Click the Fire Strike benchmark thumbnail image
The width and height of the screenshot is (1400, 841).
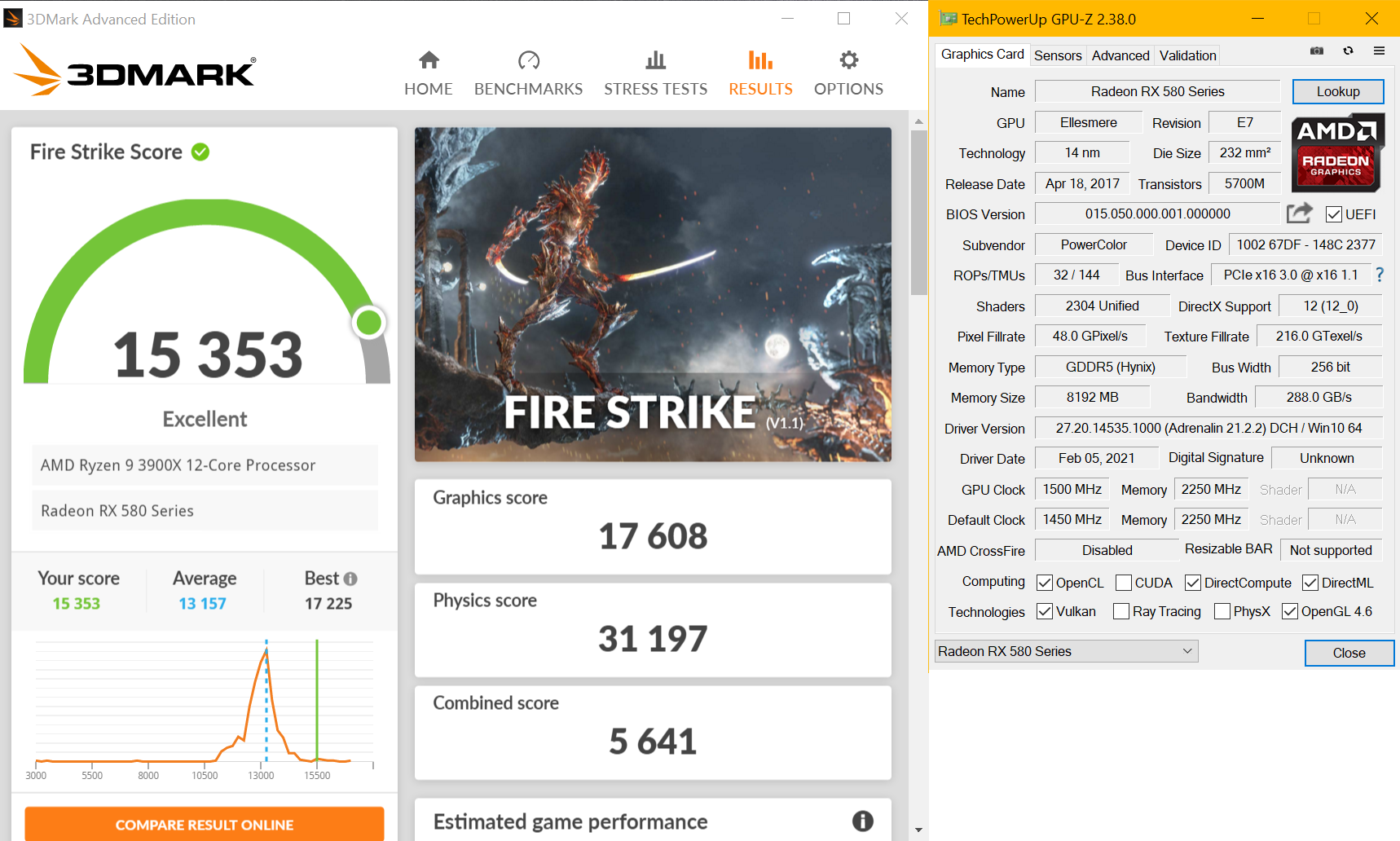coord(653,294)
